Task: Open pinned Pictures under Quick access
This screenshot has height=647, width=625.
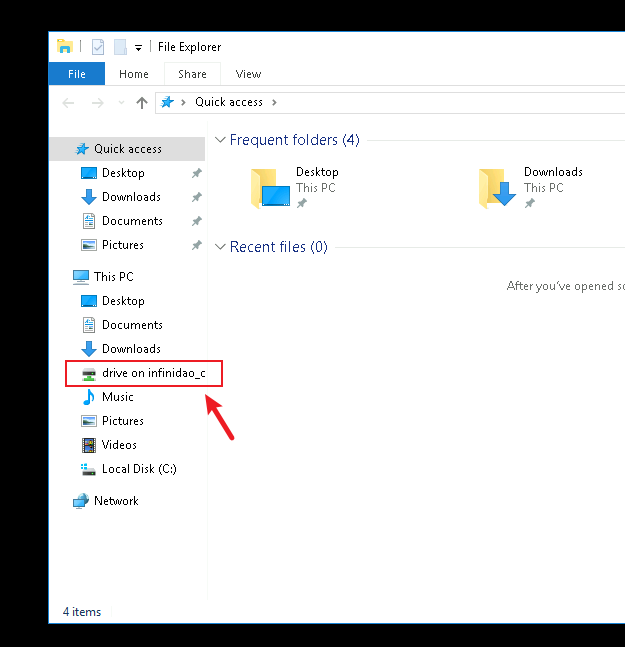Action: tap(122, 245)
